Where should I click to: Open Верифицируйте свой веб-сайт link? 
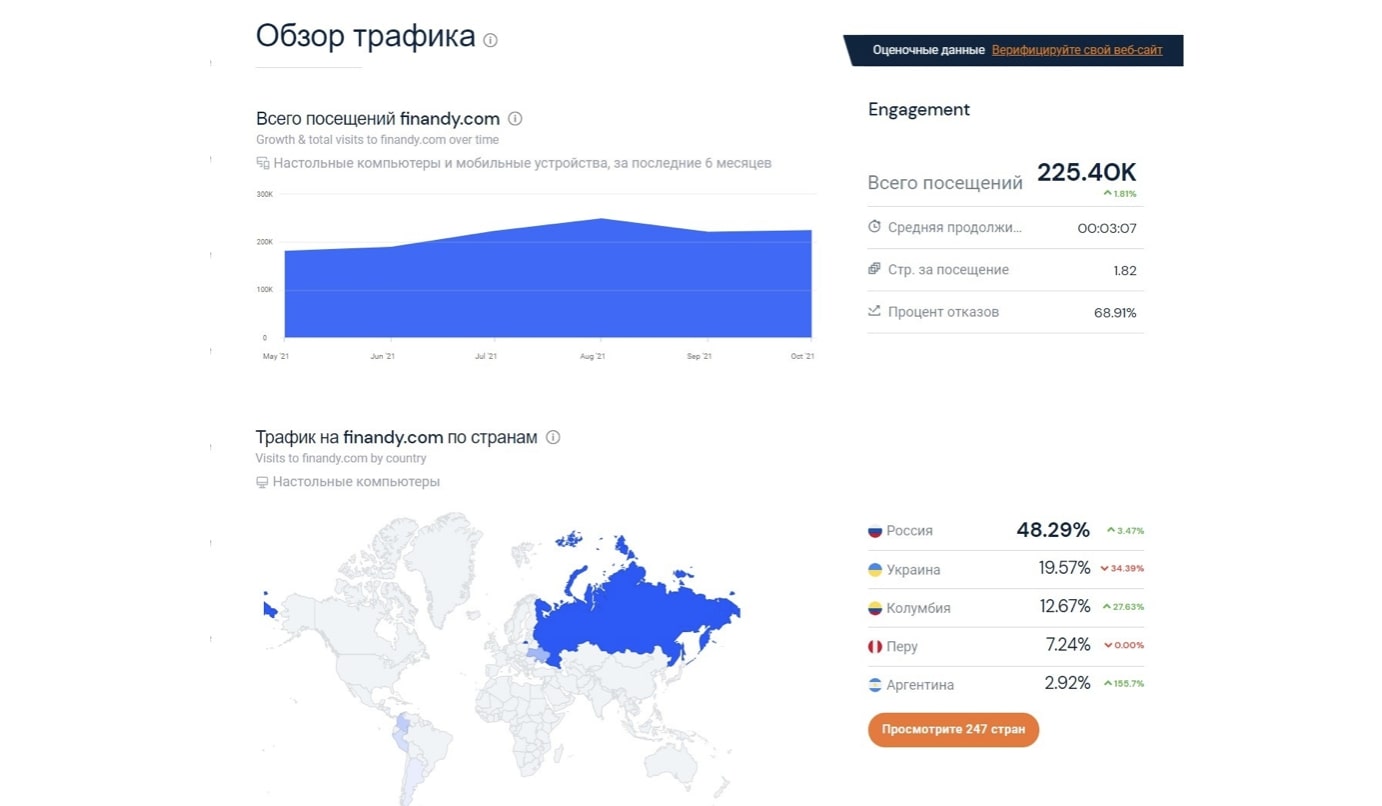tap(1077, 50)
